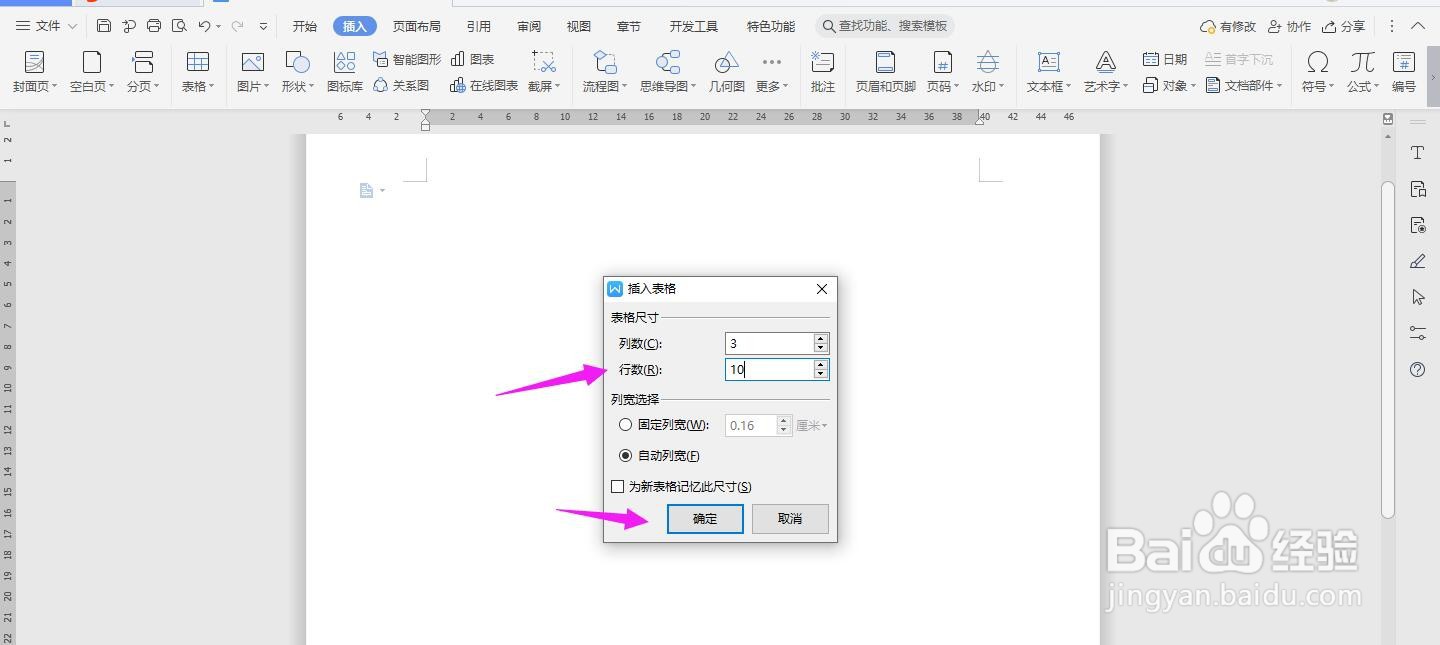Insert a blank page with 空白页
Screen dimensions: 1440x645
pos(92,72)
